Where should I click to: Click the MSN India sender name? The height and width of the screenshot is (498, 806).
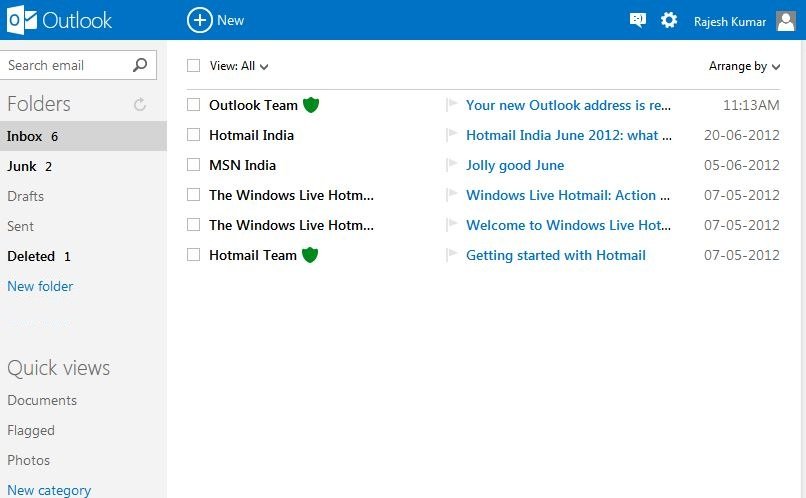243,165
